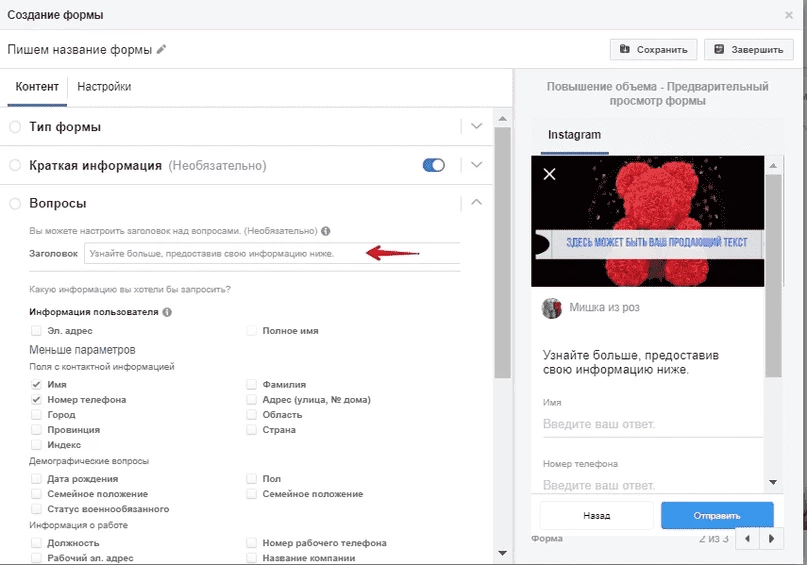Check the Должность checkbox
Screen dimensions: 807x565
36,542
